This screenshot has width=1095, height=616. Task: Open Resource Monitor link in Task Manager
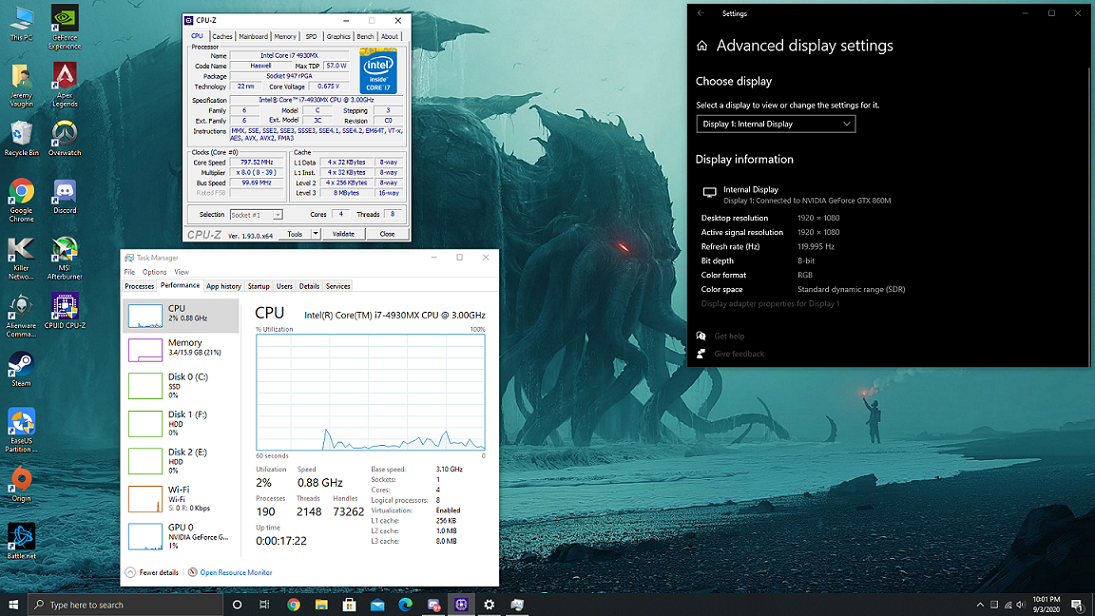[x=236, y=573]
